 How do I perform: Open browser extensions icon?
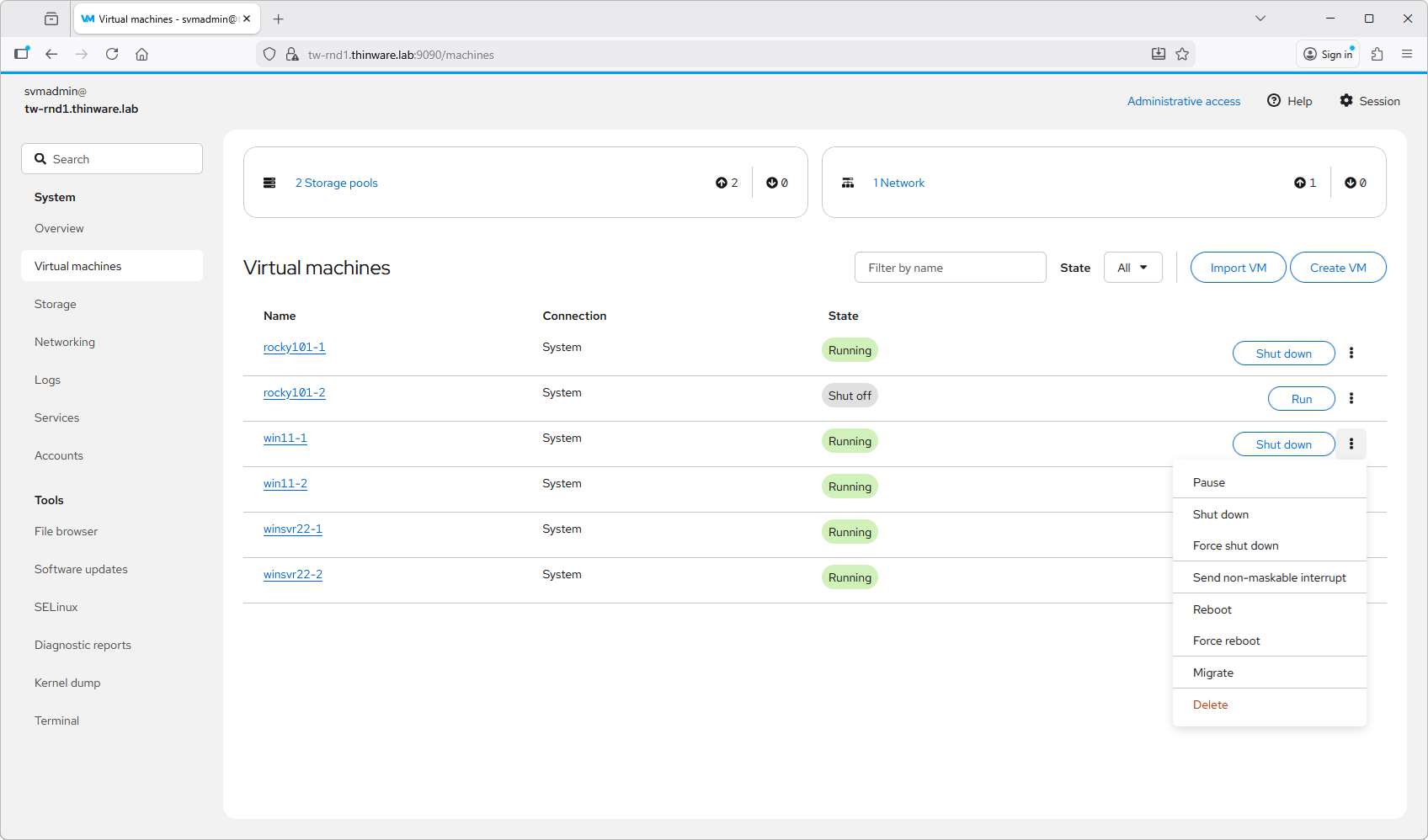(x=1377, y=54)
